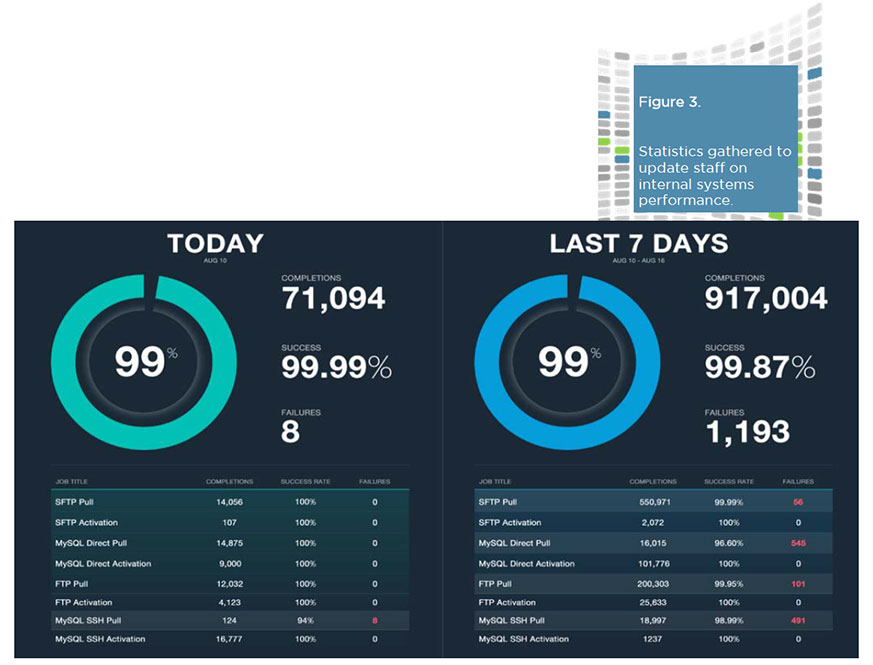Click the AUG 10 - AUG 16 date range
Viewport: 873px width, 665px height.
click(x=639, y=261)
